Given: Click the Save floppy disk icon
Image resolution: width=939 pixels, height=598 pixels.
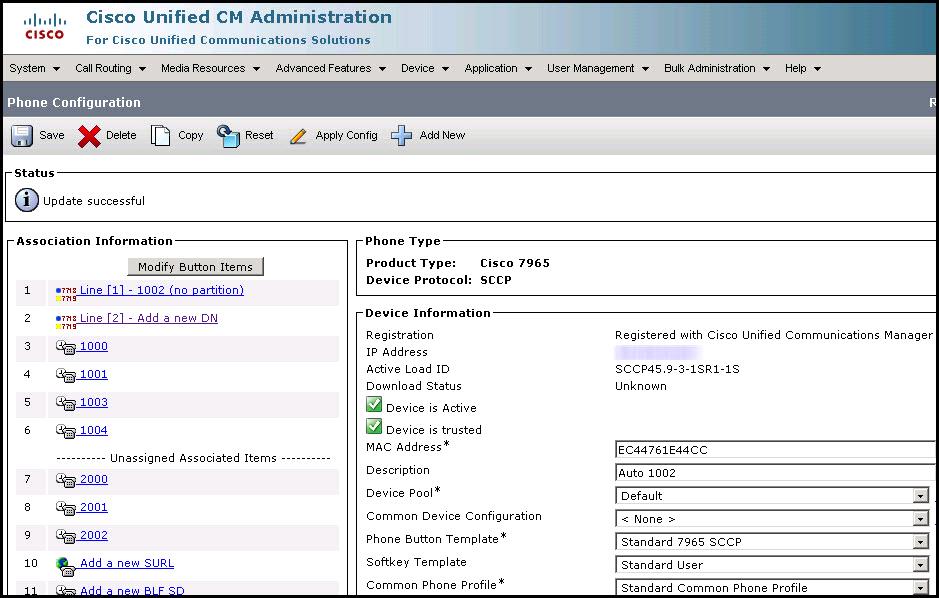Looking at the screenshot, I should (x=22, y=136).
